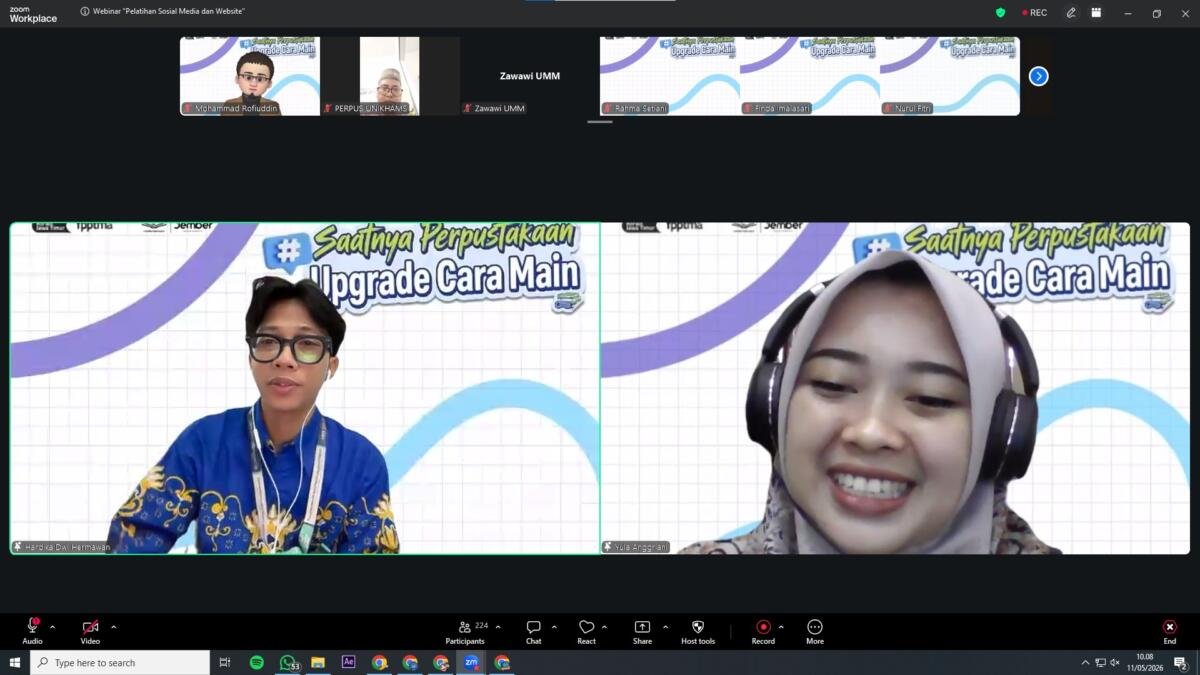
Task: Expand the Video options caret
Action: [113, 627]
